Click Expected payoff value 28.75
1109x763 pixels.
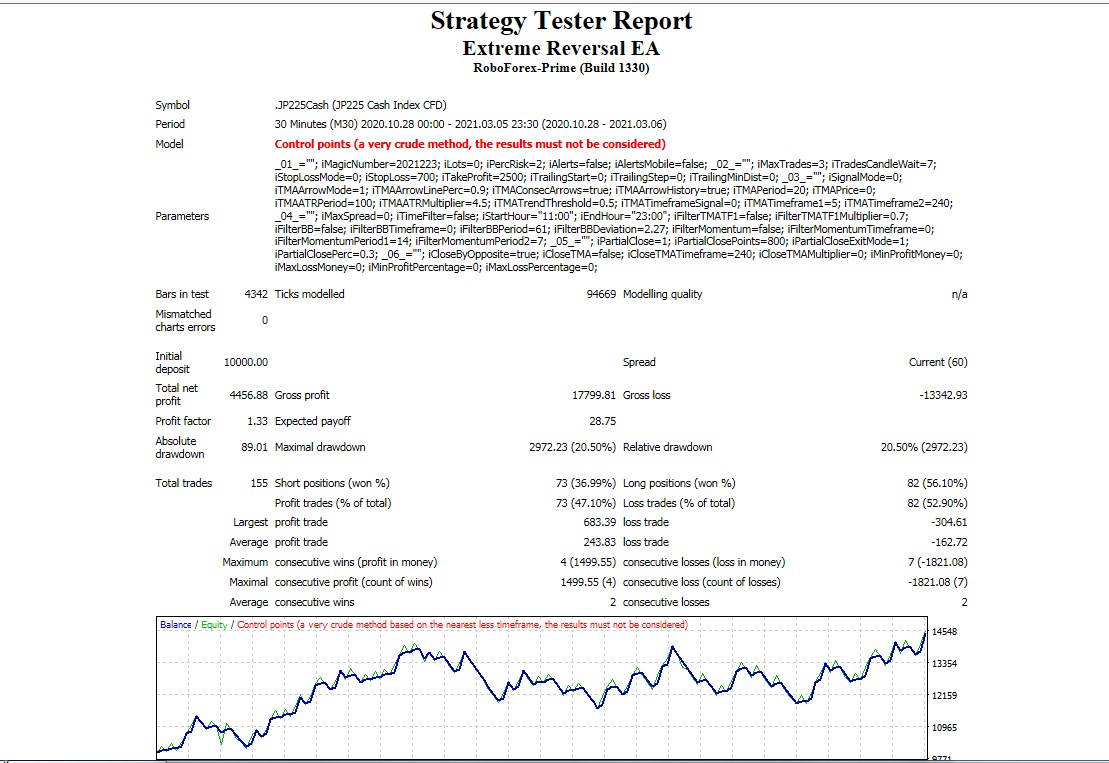pyautogui.click(x=603, y=421)
